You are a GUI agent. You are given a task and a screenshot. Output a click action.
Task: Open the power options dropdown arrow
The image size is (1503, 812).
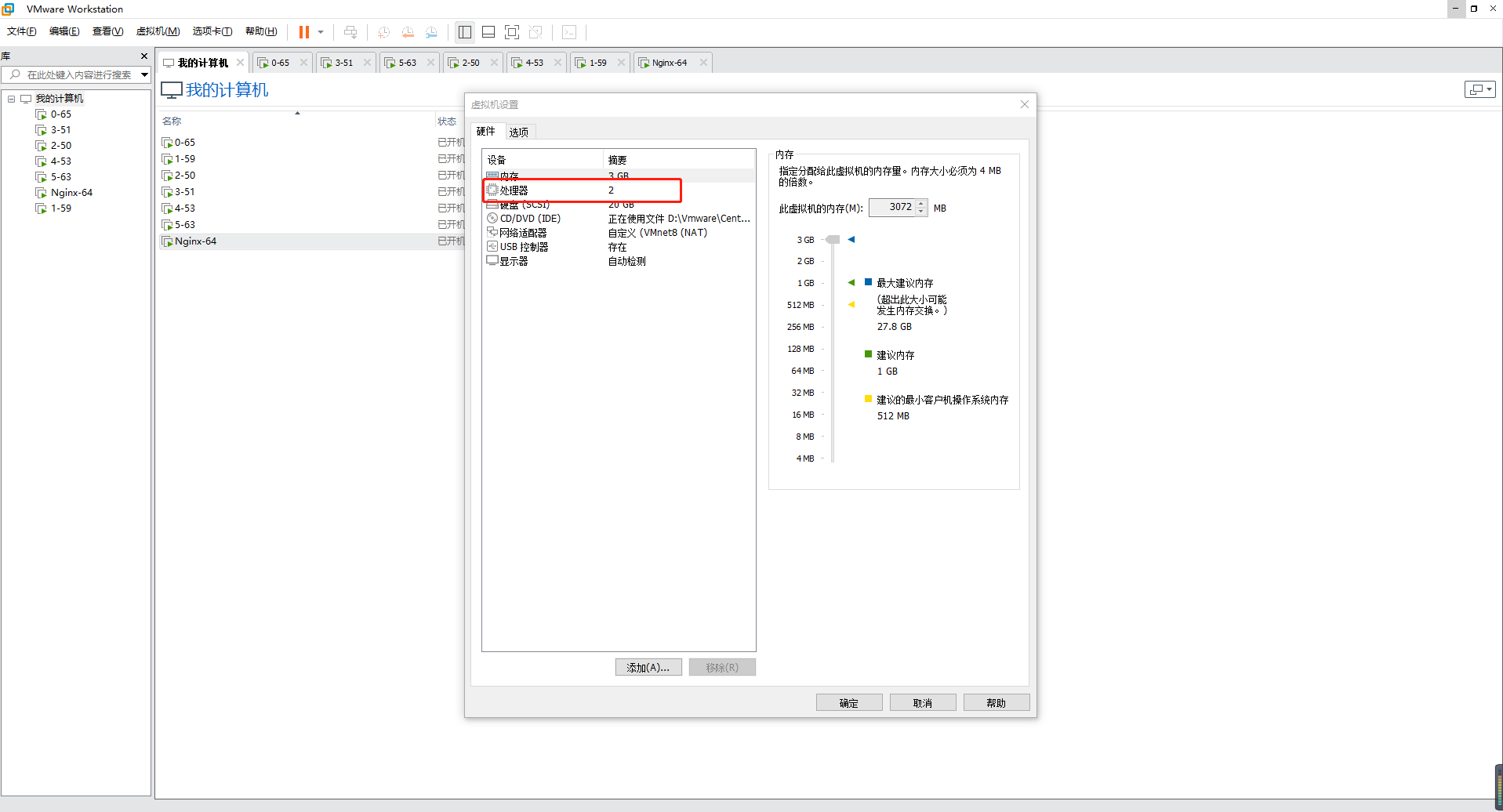click(321, 32)
